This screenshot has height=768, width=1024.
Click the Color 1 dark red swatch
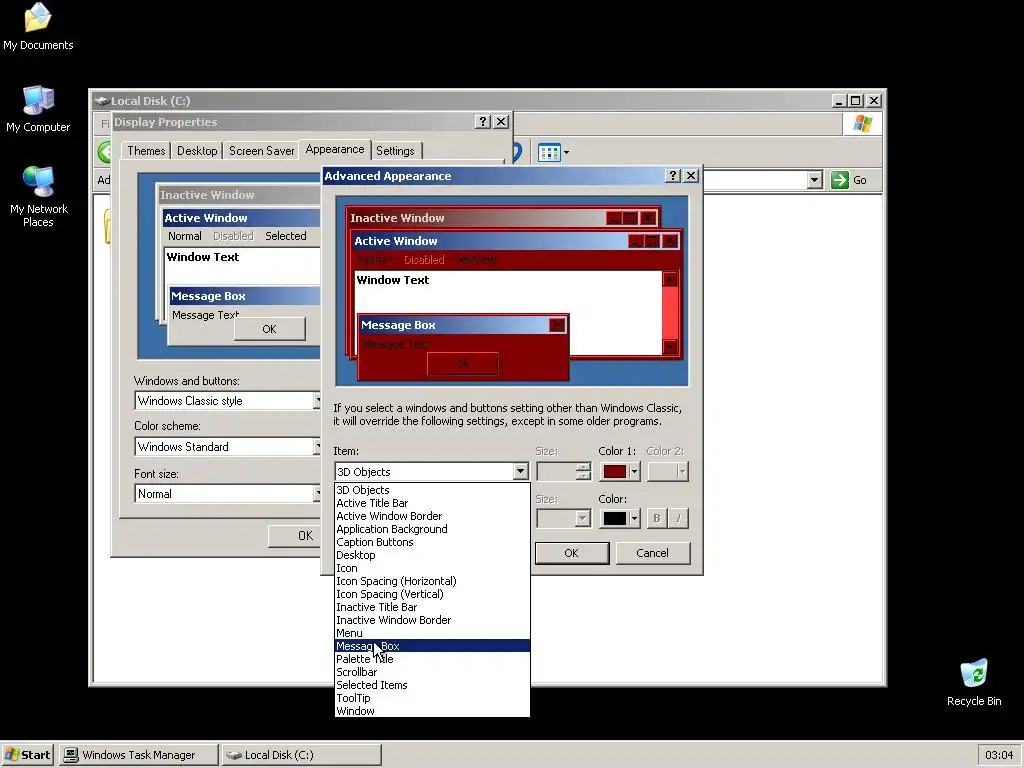point(615,472)
